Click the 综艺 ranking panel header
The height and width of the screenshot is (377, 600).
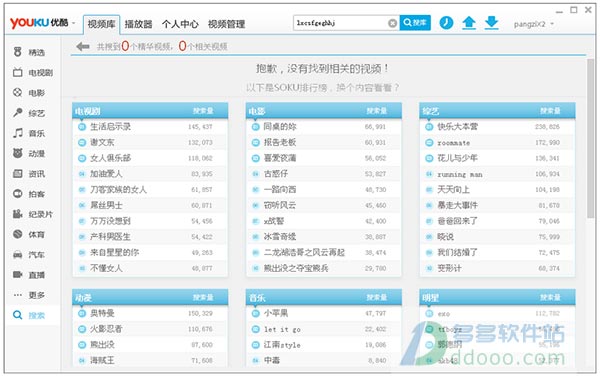point(497,111)
